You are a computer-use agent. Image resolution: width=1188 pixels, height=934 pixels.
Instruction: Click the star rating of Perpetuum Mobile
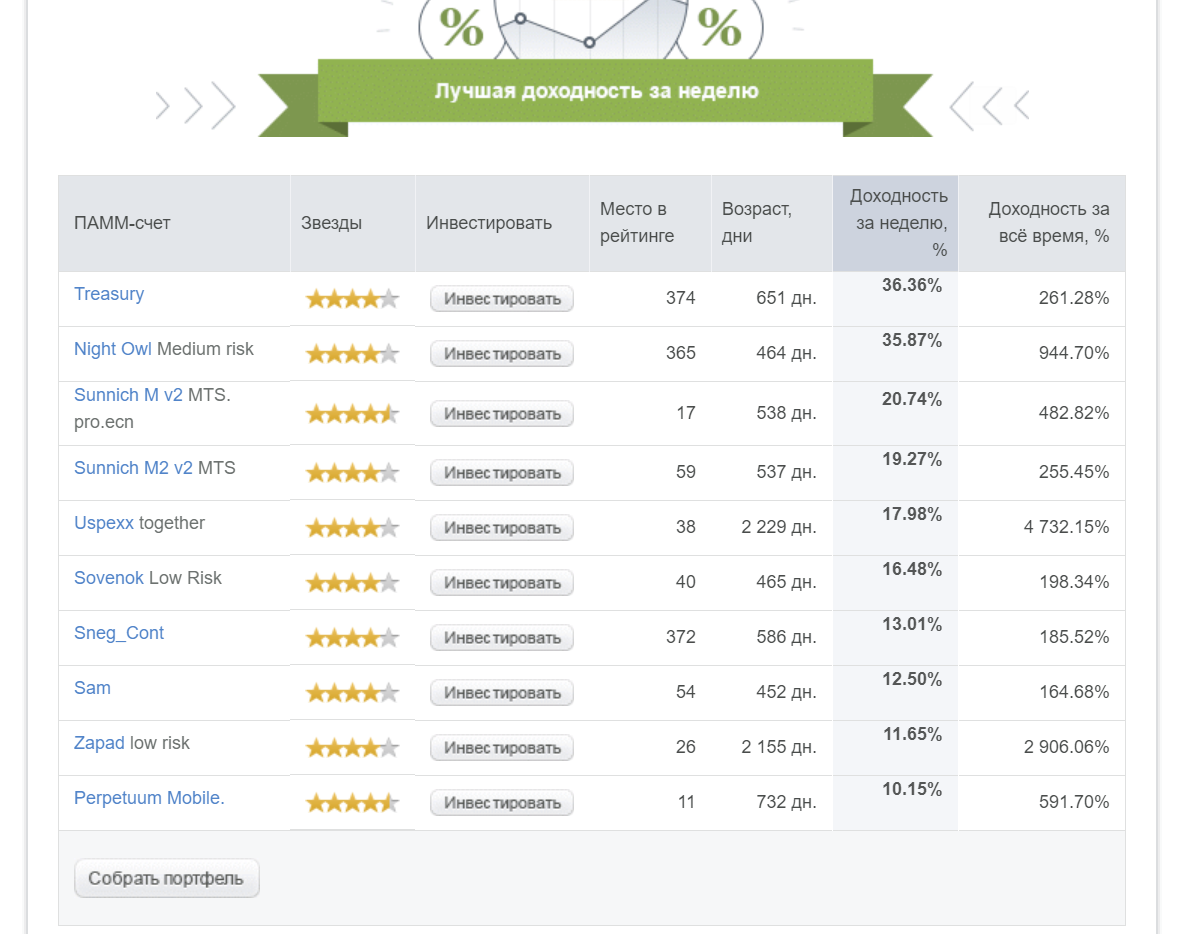click(352, 802)
